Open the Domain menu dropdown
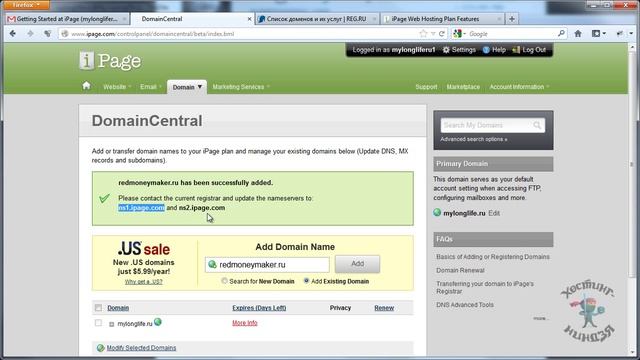Screen dimensions: 640x360 [x=187, y=87]
